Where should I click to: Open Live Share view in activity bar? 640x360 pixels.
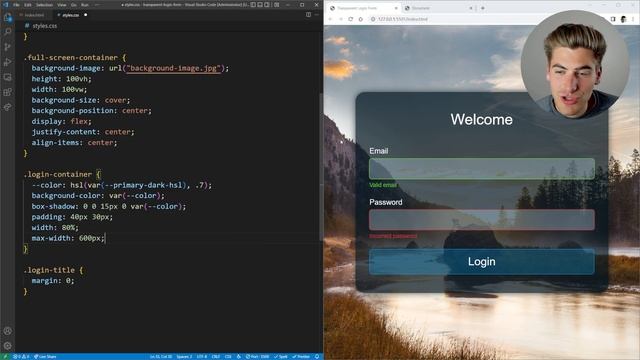pyautogui.click(x=7, y=107)
